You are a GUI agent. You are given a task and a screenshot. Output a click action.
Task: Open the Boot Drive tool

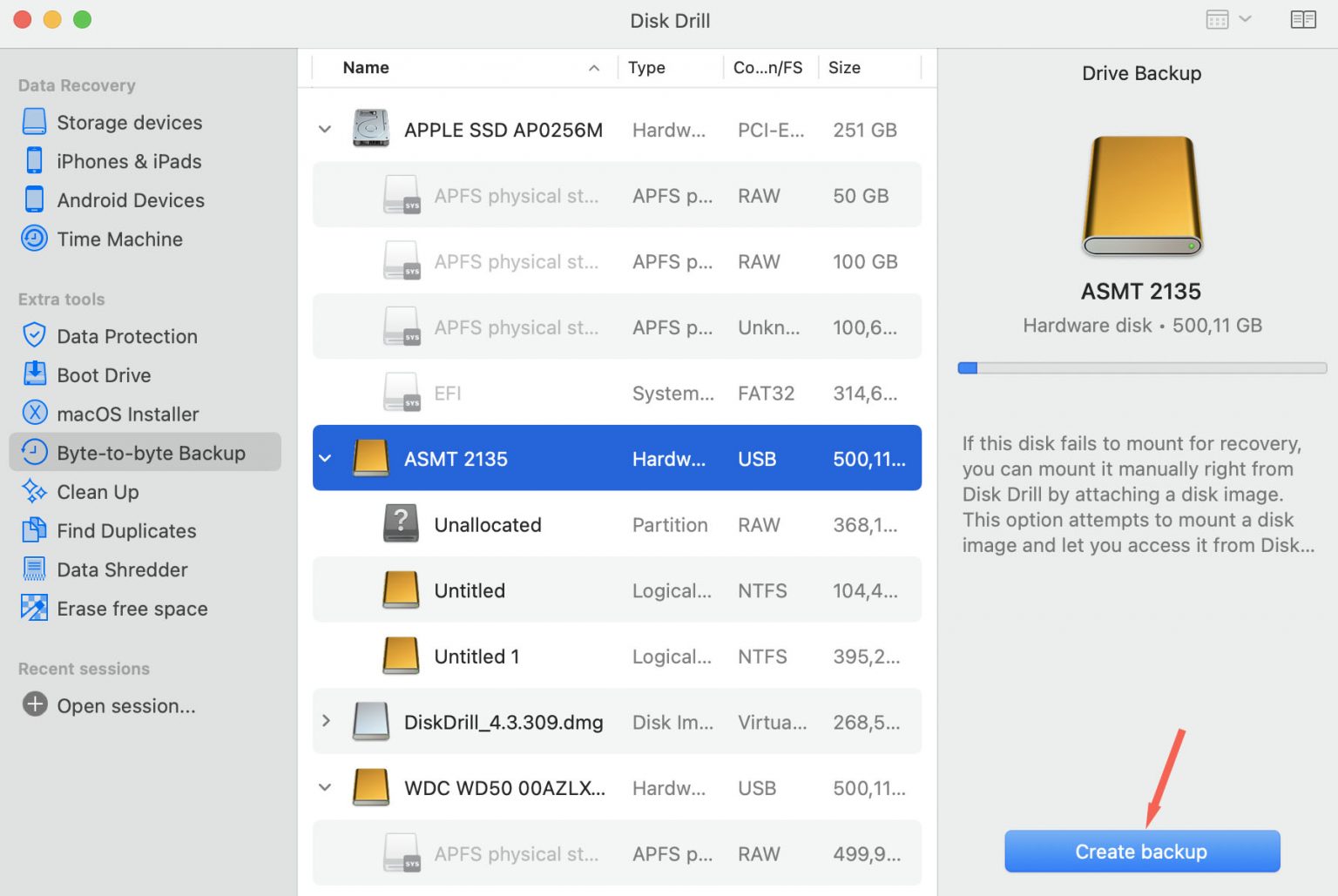point(34,374)
